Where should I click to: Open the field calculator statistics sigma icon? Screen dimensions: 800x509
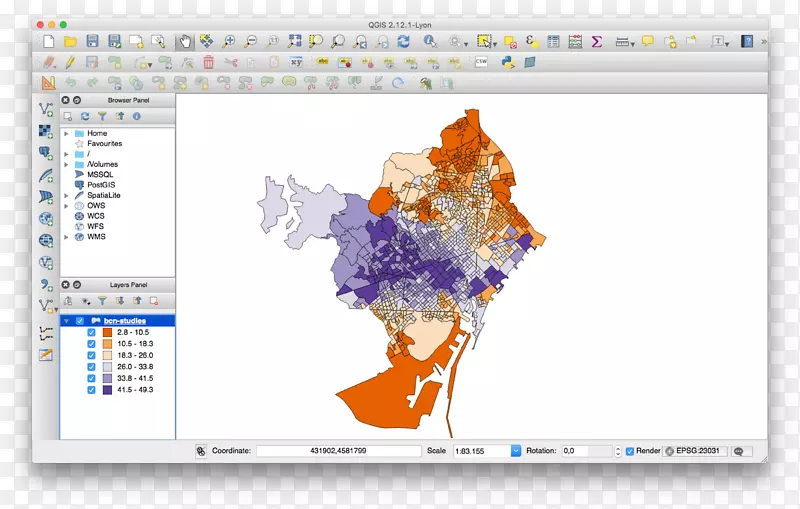click(597, 42)
